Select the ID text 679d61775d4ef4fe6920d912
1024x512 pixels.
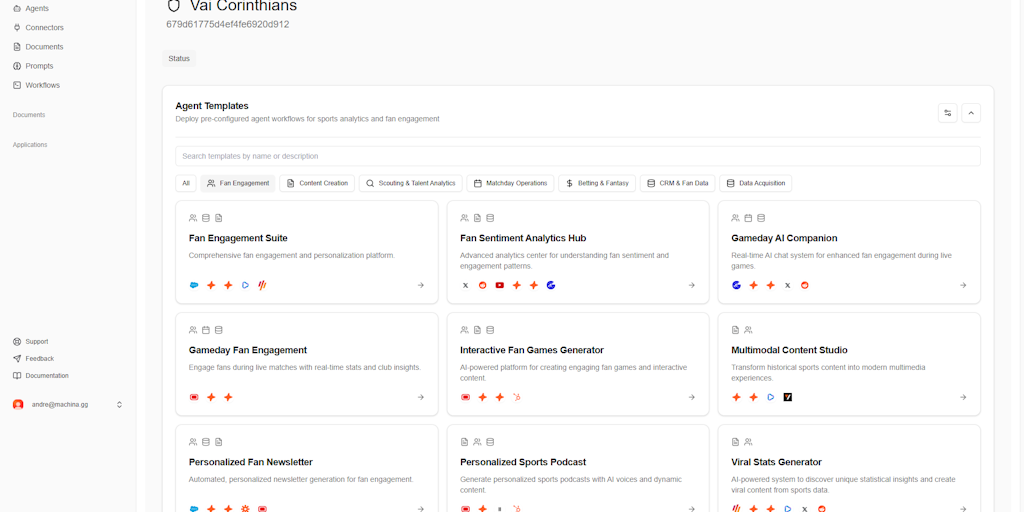[x=228, y=24]
